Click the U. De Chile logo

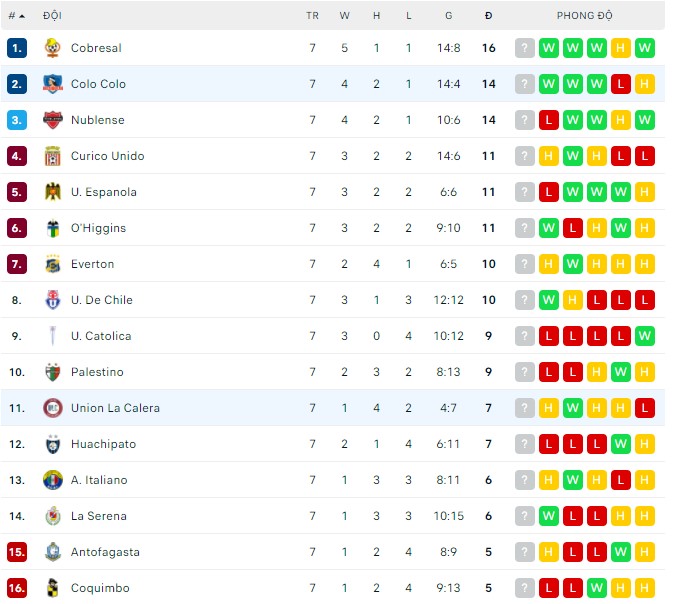coord(53,300)
